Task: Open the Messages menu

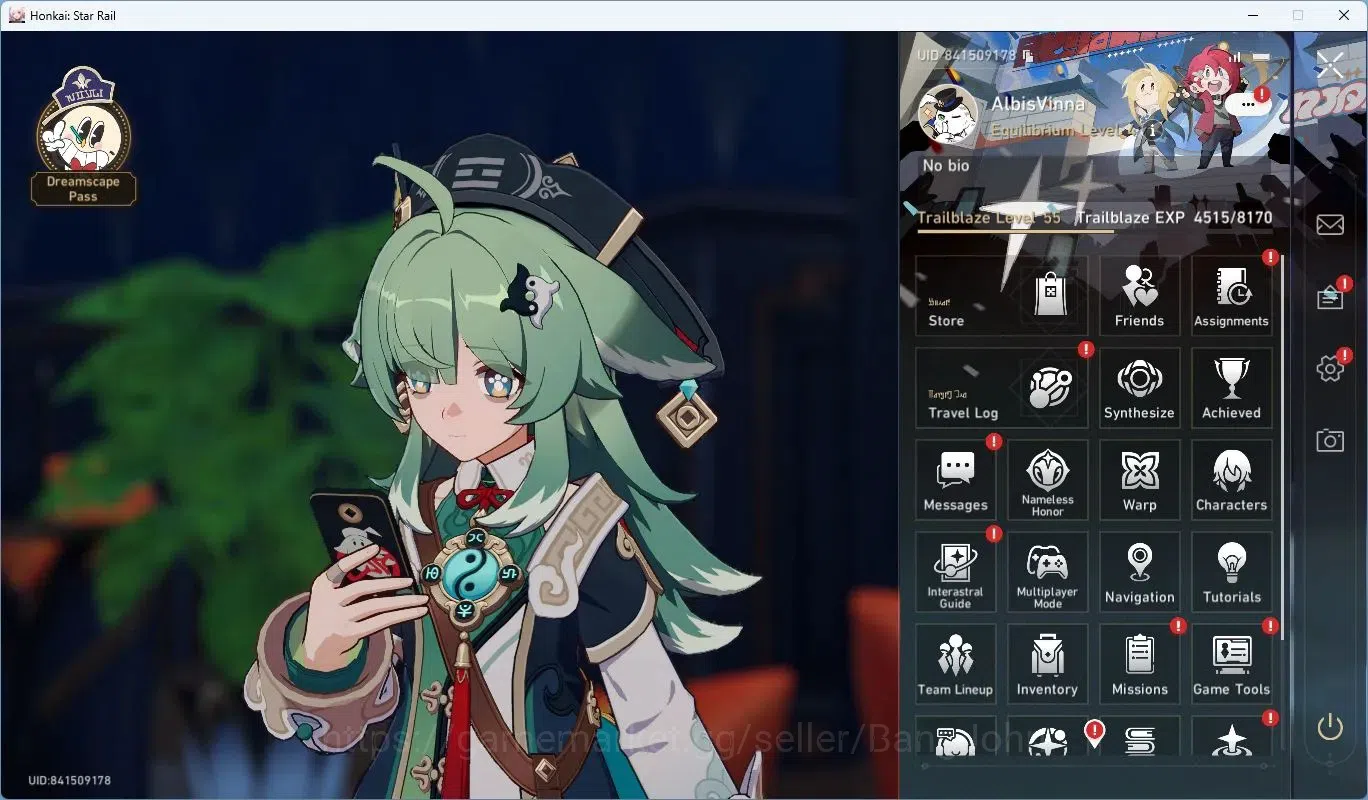Action: (955, 480)
